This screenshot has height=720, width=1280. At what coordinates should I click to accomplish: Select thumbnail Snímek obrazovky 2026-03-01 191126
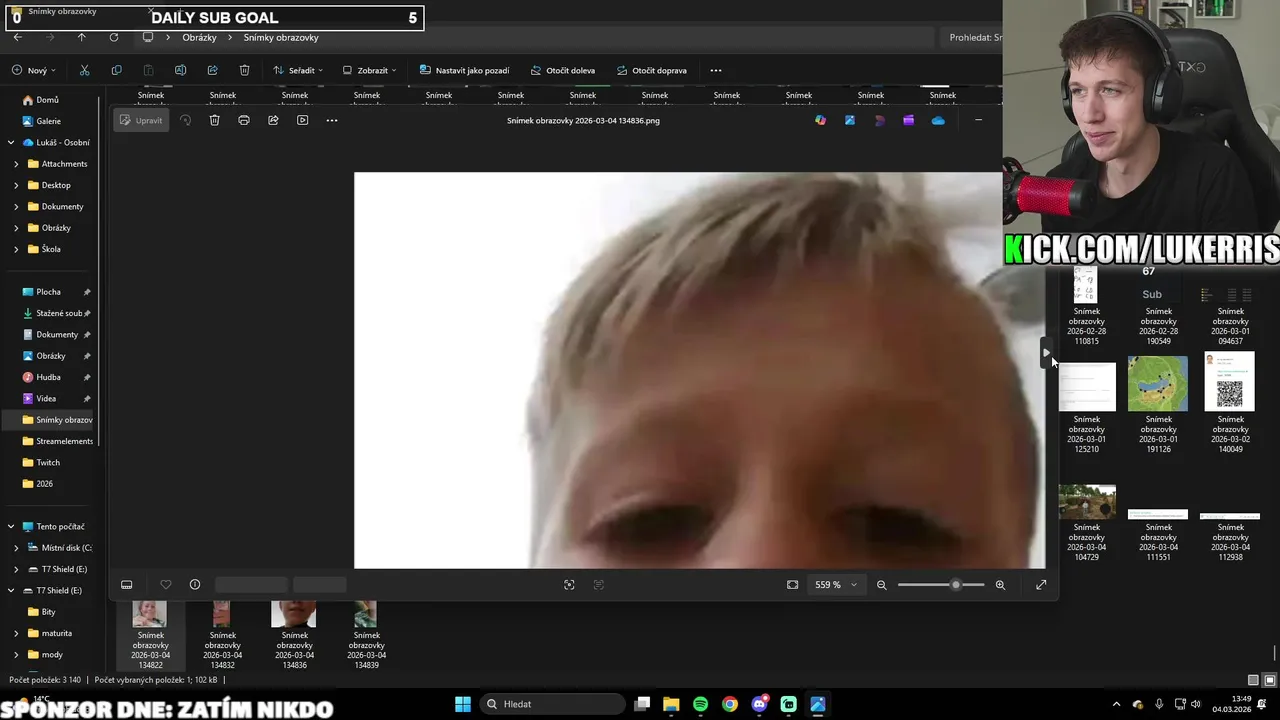(x=1158, y=405)
